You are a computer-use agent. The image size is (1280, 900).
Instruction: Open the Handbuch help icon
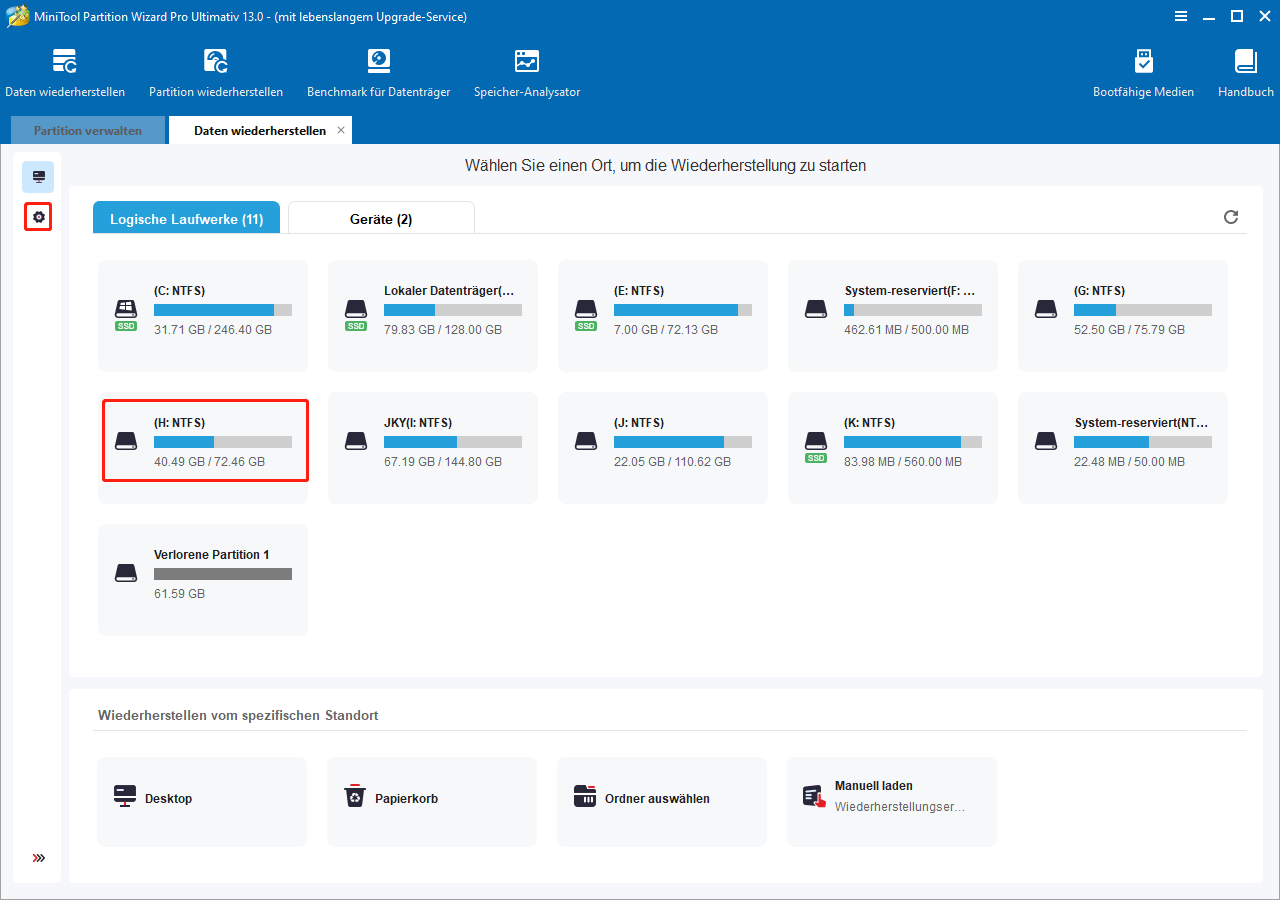coord(1245,70)
